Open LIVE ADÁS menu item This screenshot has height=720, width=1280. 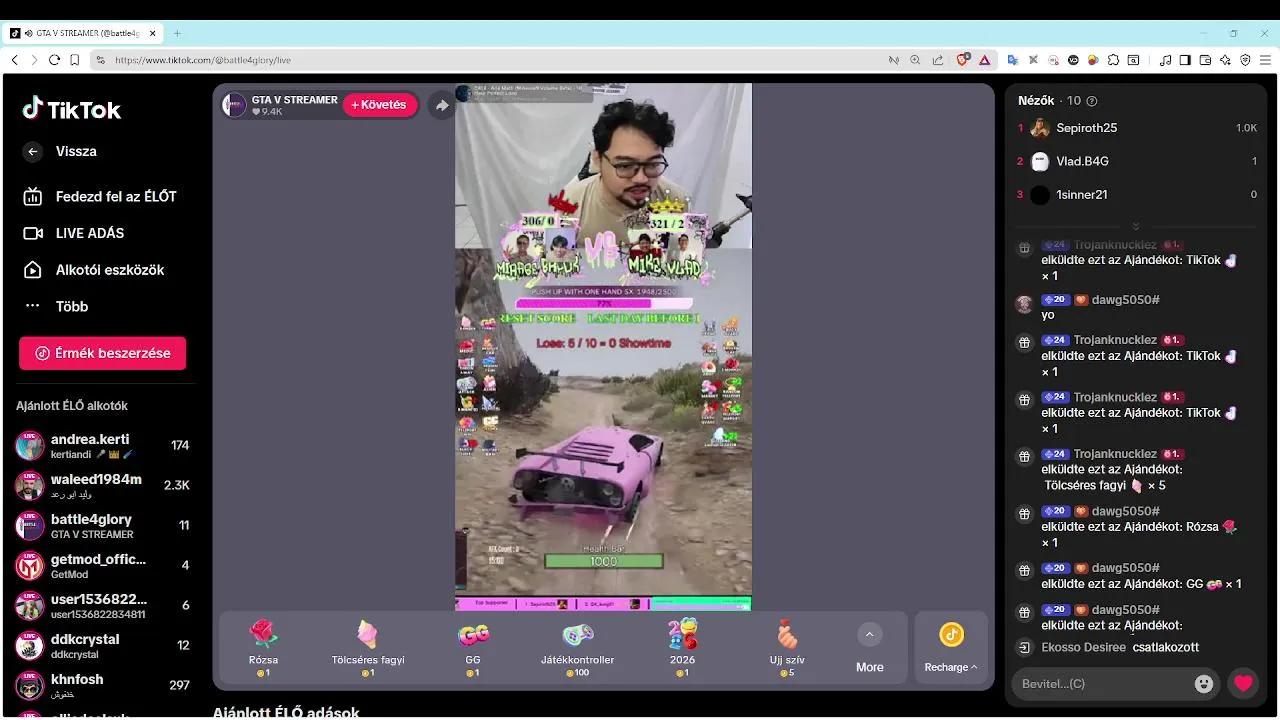pos(74,233)
